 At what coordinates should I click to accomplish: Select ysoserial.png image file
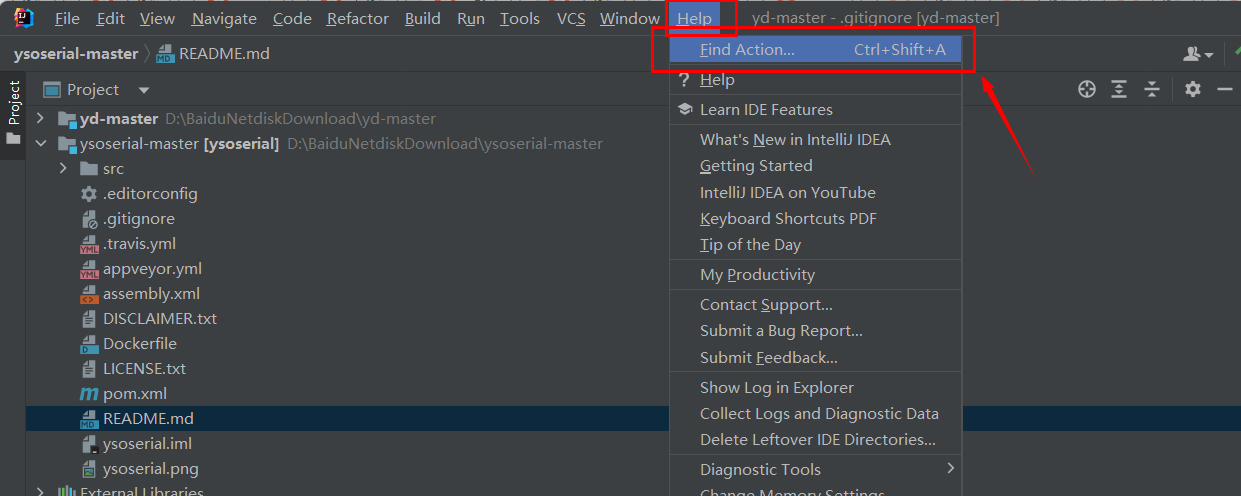151,469
